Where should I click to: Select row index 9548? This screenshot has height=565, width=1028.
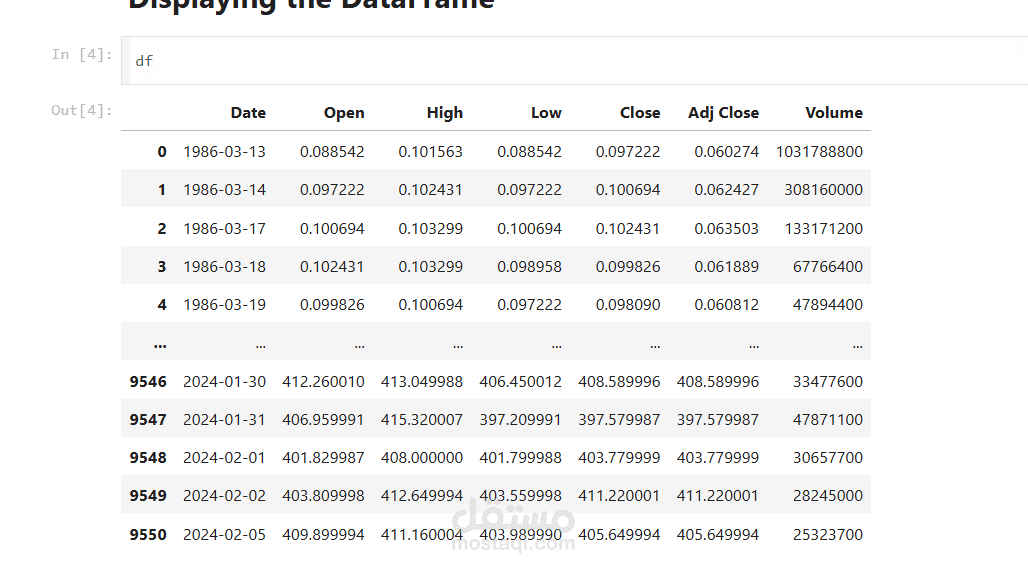point(148,458)
